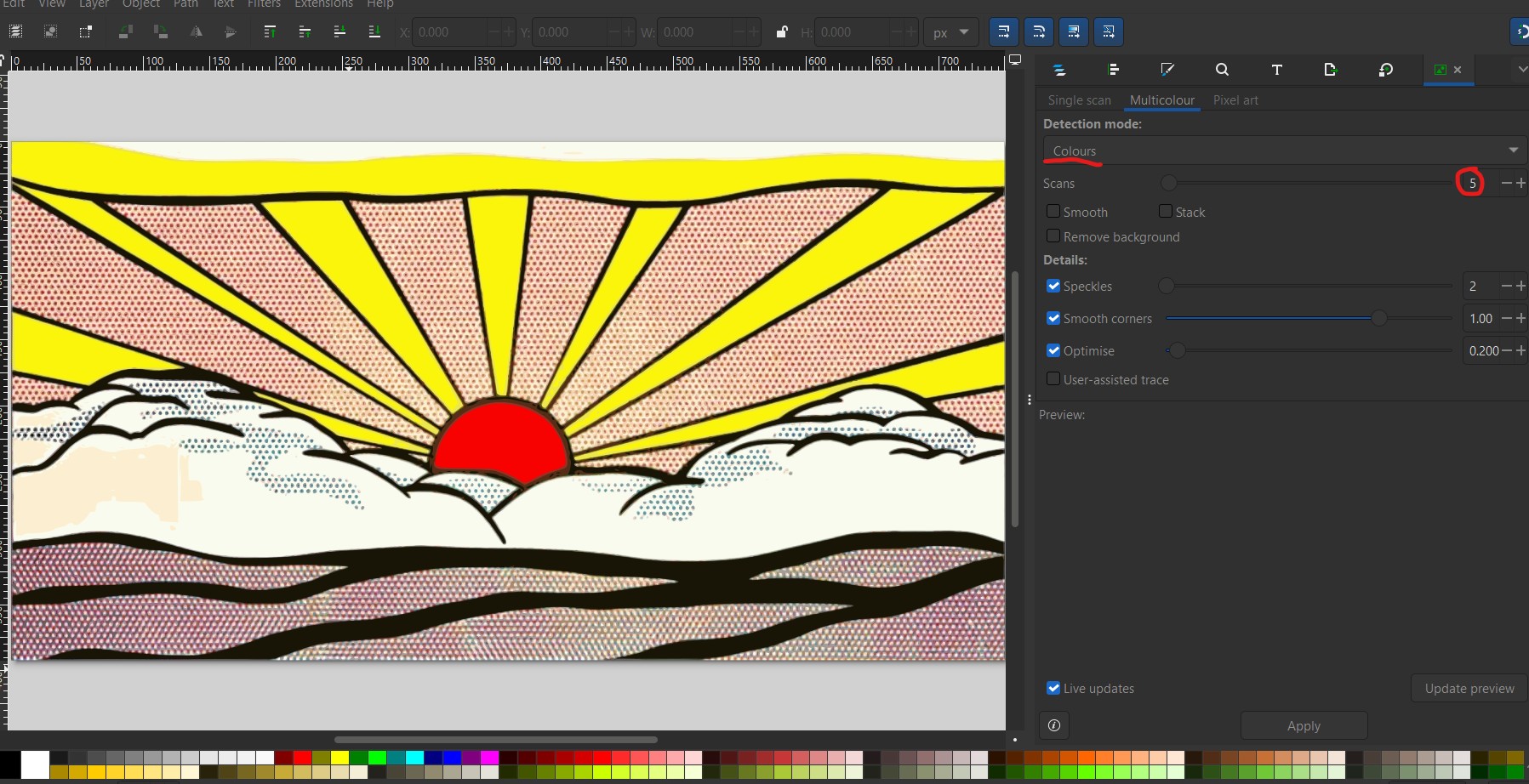Rotate selection 90° clockwise icon

coord(160,31)
